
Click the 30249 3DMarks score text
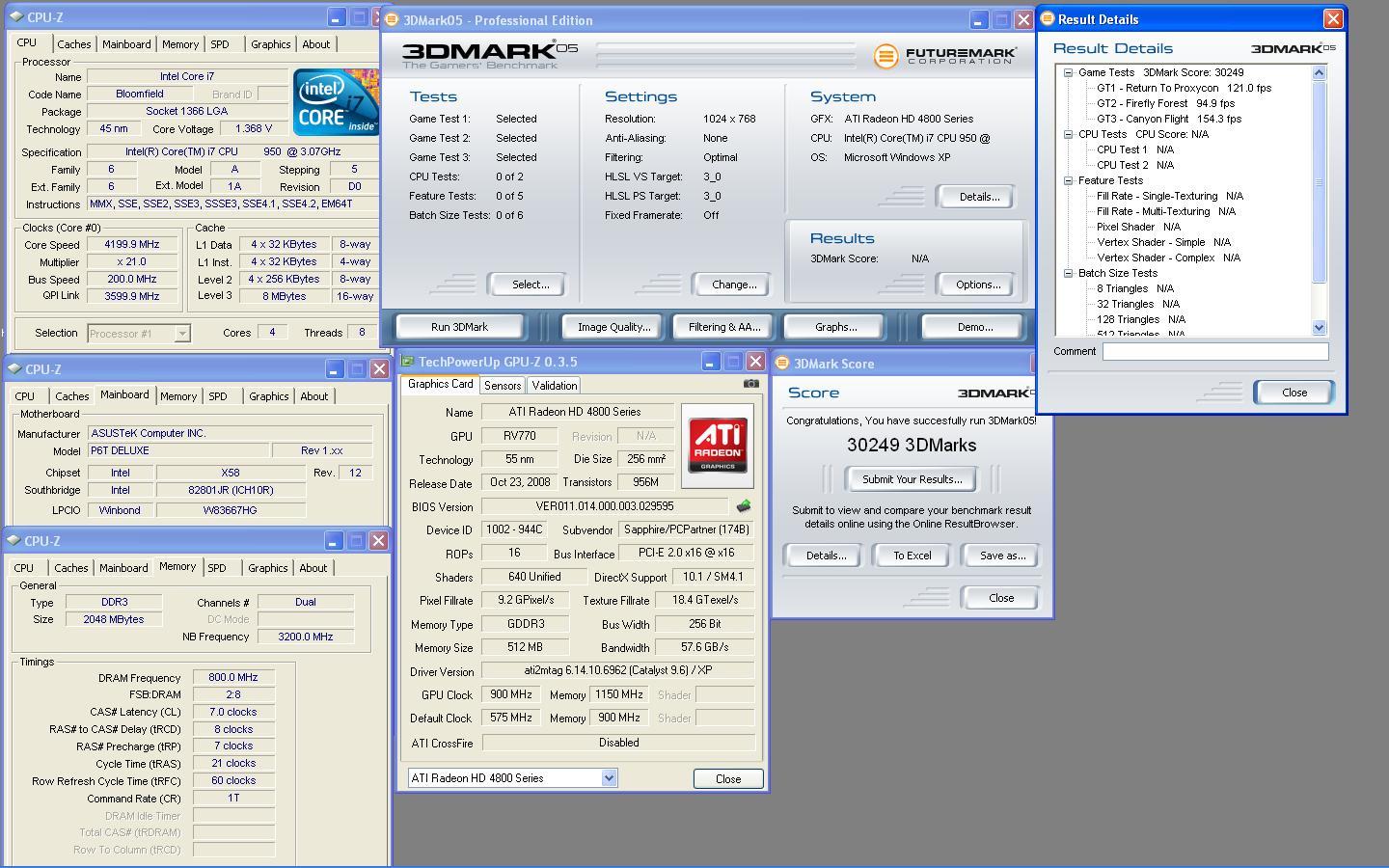click(x=912, y=446)
